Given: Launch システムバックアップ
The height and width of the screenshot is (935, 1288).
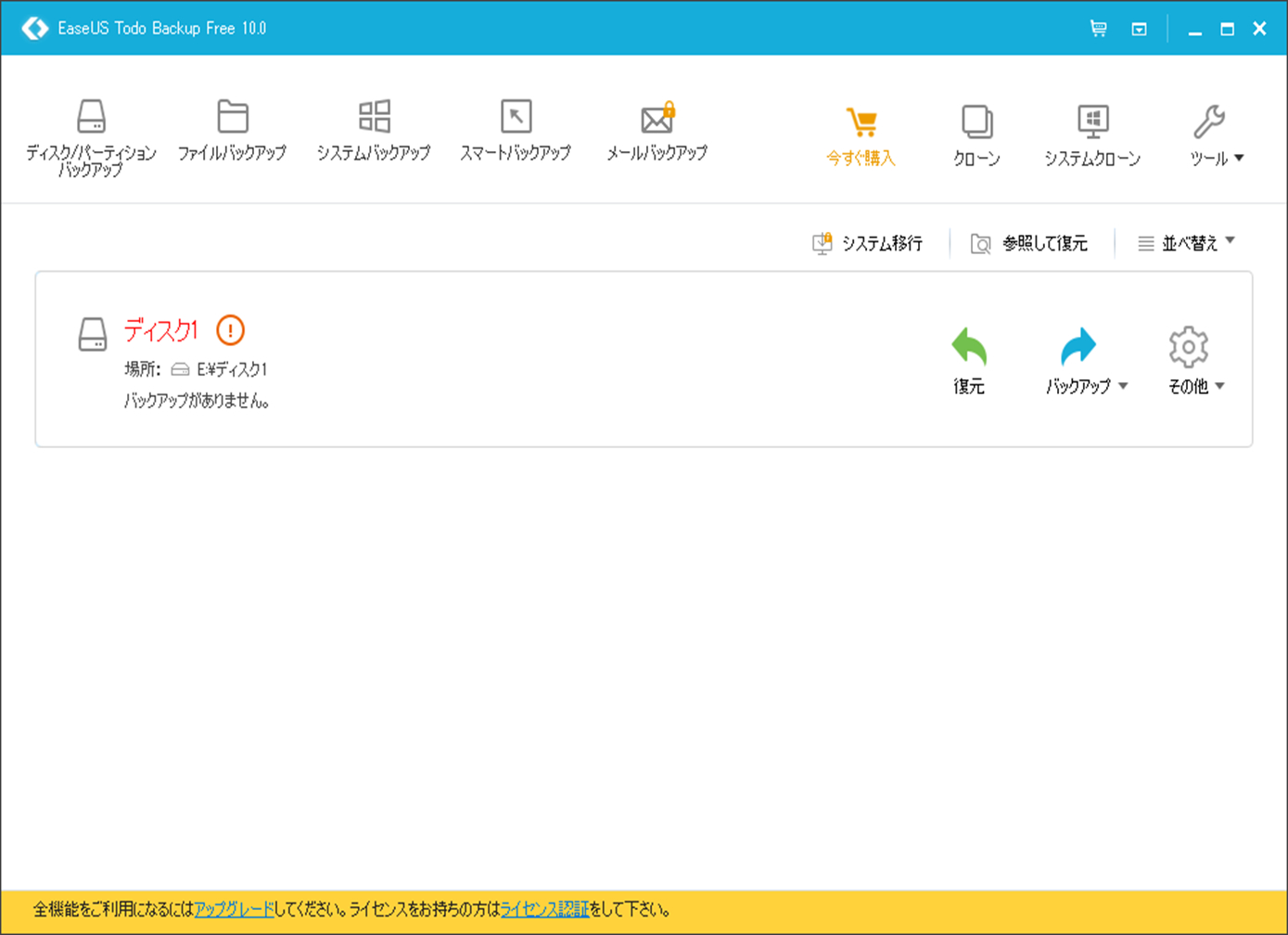Looking at the screenshot, I should pyautogui.click(x=374, y=130).
